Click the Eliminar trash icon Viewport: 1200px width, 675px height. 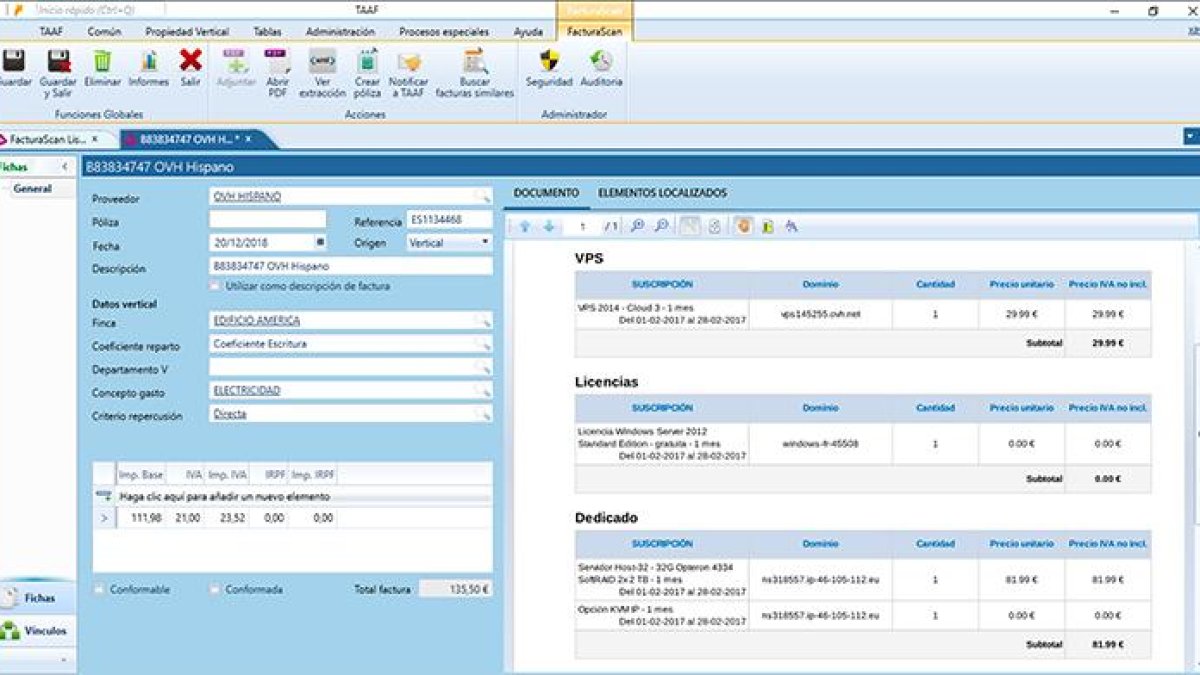(102, 63)
